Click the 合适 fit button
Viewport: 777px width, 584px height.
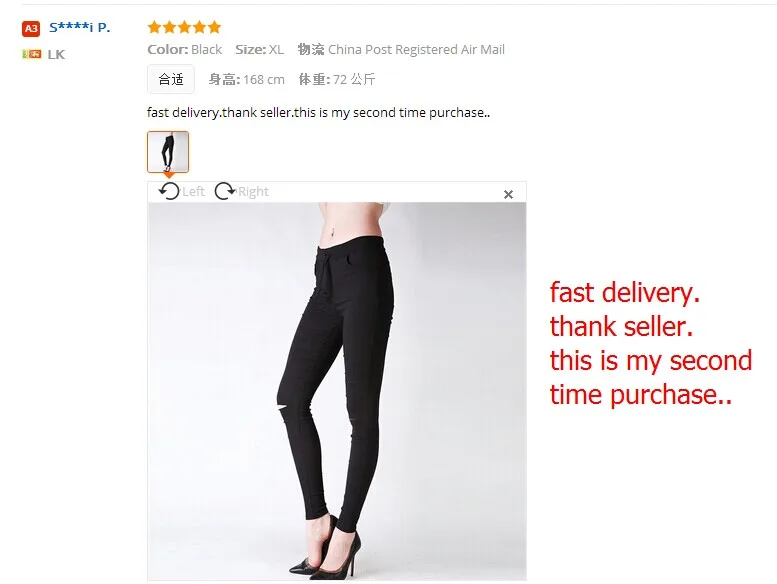170,79
